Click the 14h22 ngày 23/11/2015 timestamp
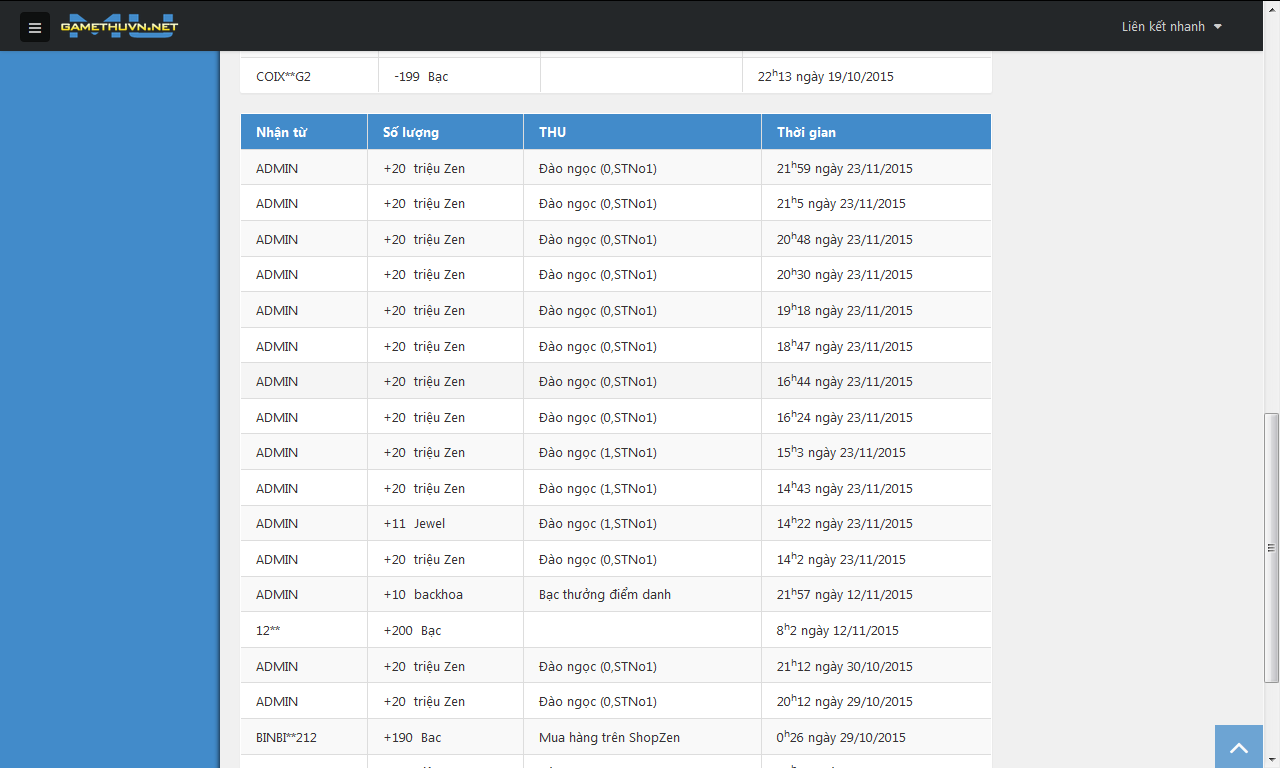Viewport: 1280px width, 768px height. pyautogui.click(x=845, y=524)
